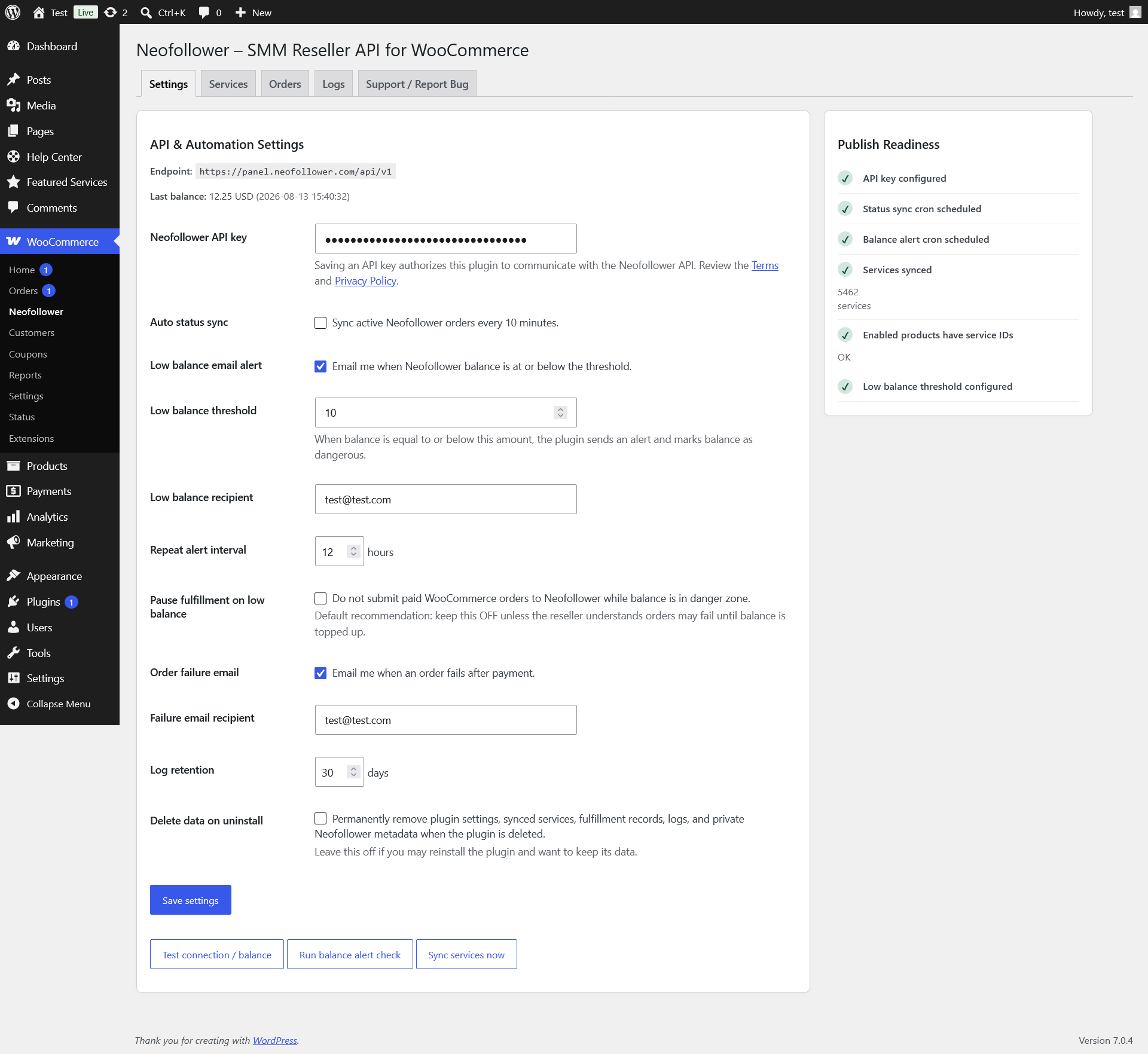1148x1054 pixels.
Task: Open WooCommerce Extensions submenu item
Action: [32, 438]
